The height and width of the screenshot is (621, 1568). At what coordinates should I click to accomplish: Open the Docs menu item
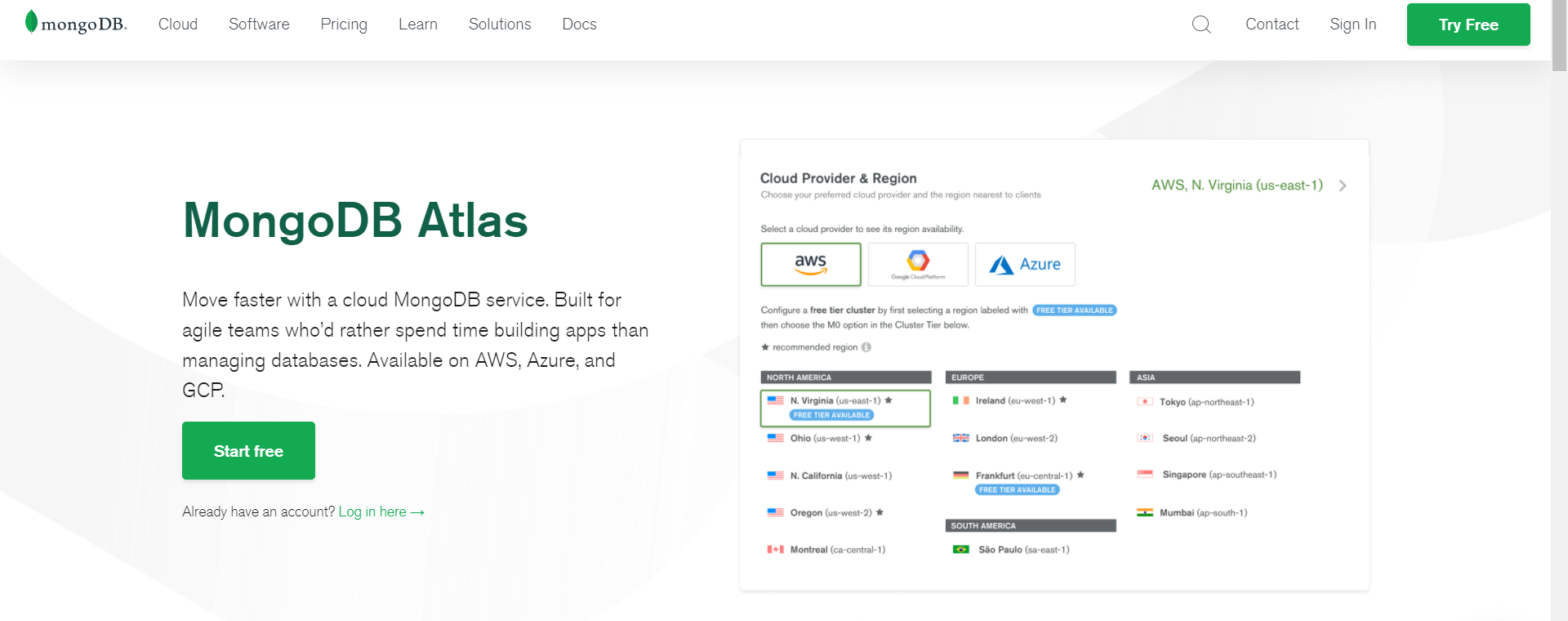coord(579,25)
